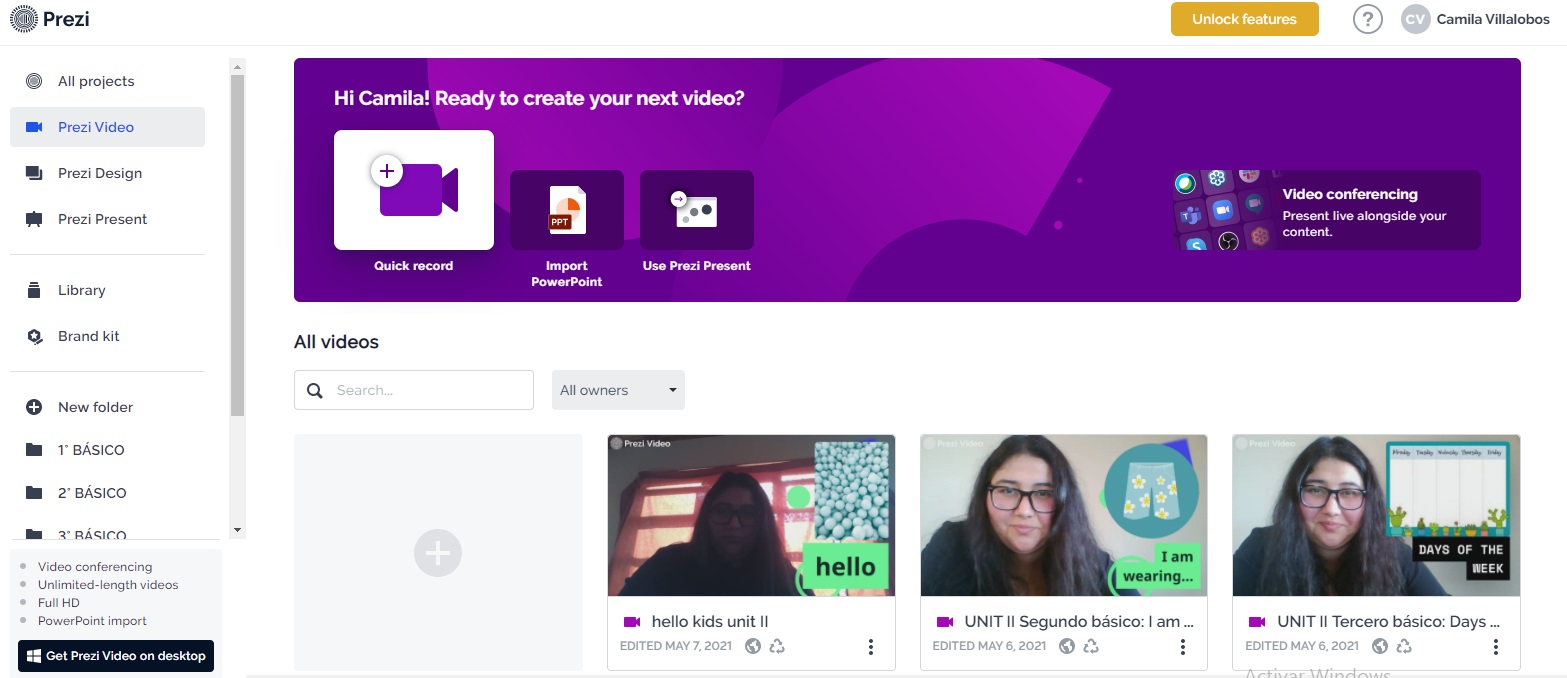Click the Use Prezi Present label
Viewport: 1567px width, 678px height.
pyautogui.click(x=697, y=266)
